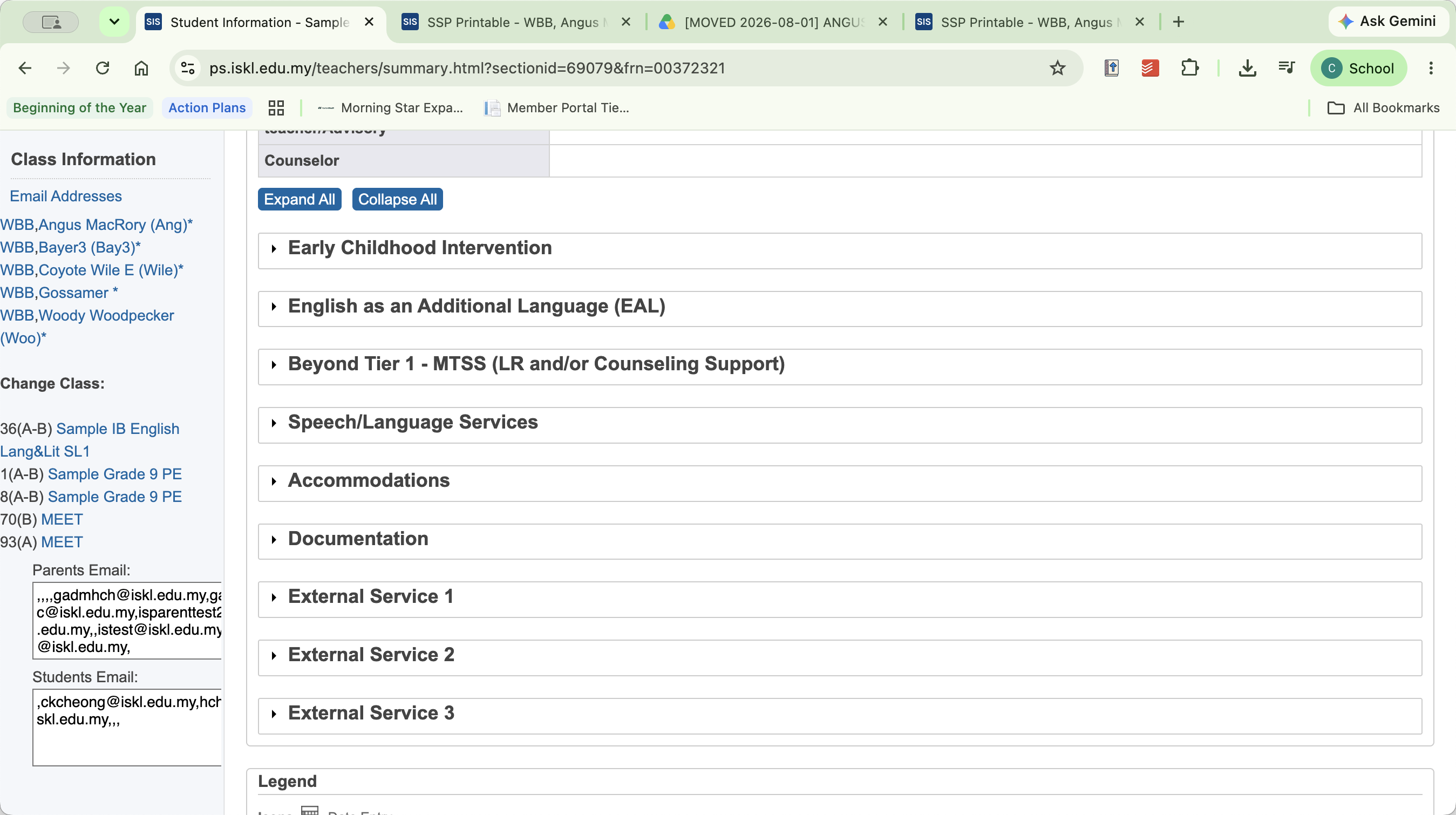Go back to the previous page
The image size is (1456, 815).
(25, 69)
